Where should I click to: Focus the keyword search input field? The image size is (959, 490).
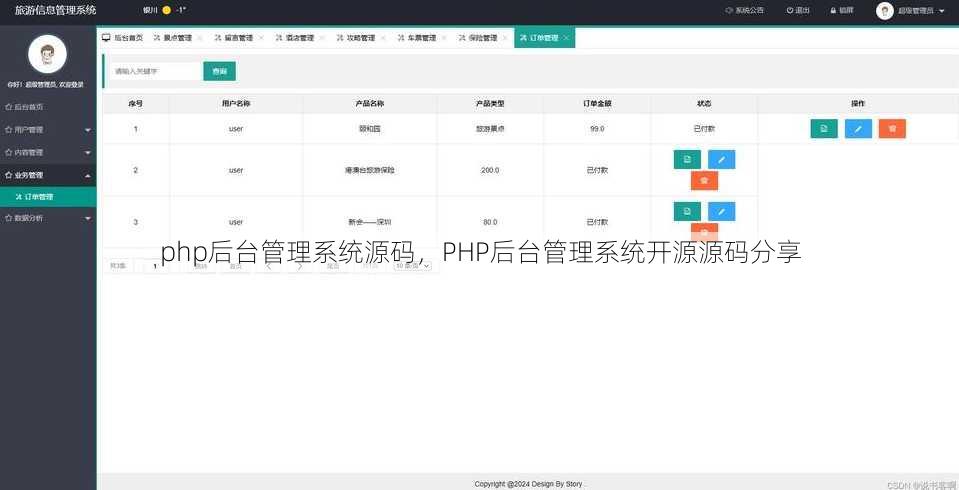(155, 72)
